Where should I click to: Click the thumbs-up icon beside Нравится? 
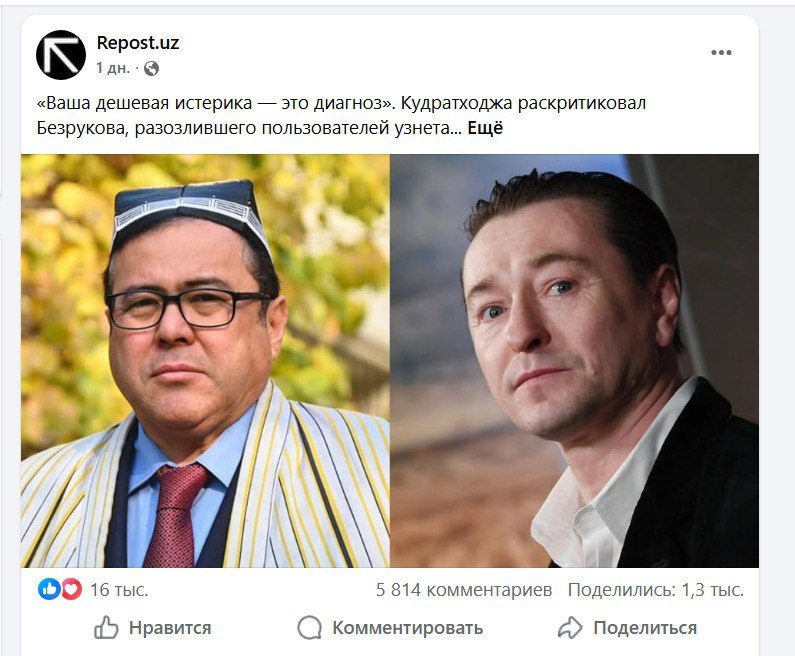click(106, 628)
